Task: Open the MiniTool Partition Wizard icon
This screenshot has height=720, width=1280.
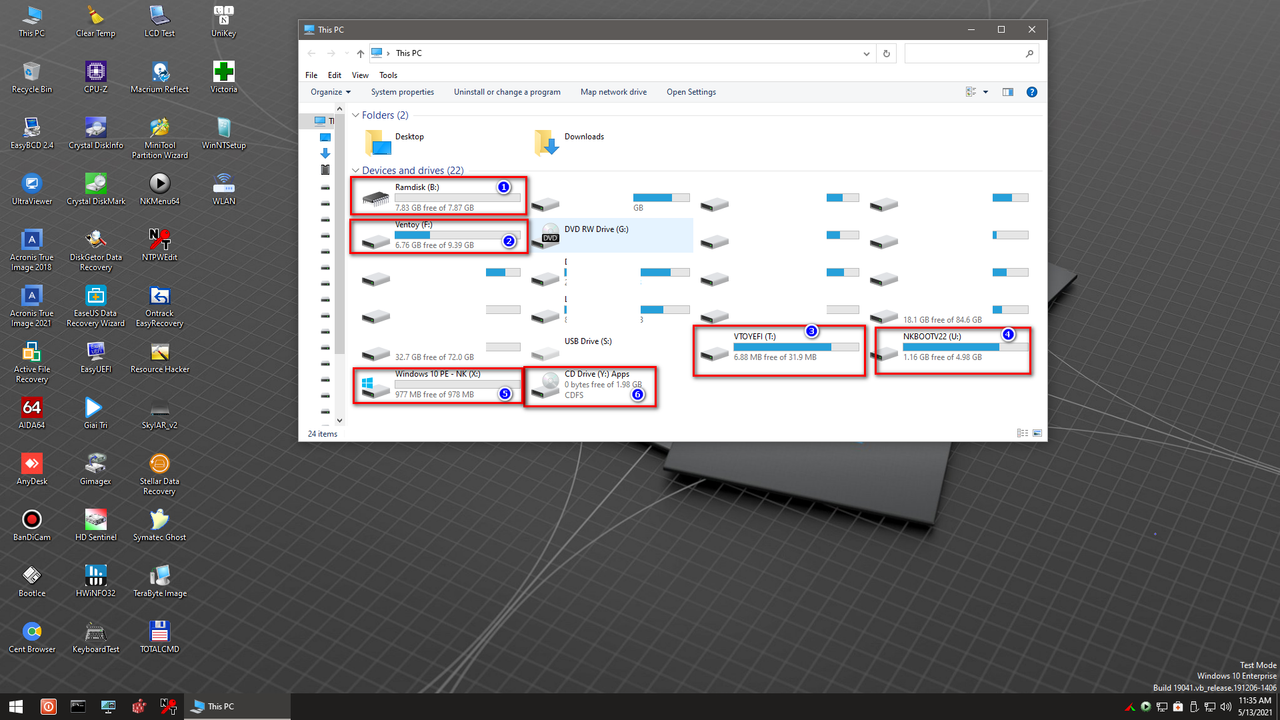Action: [160, 139]
